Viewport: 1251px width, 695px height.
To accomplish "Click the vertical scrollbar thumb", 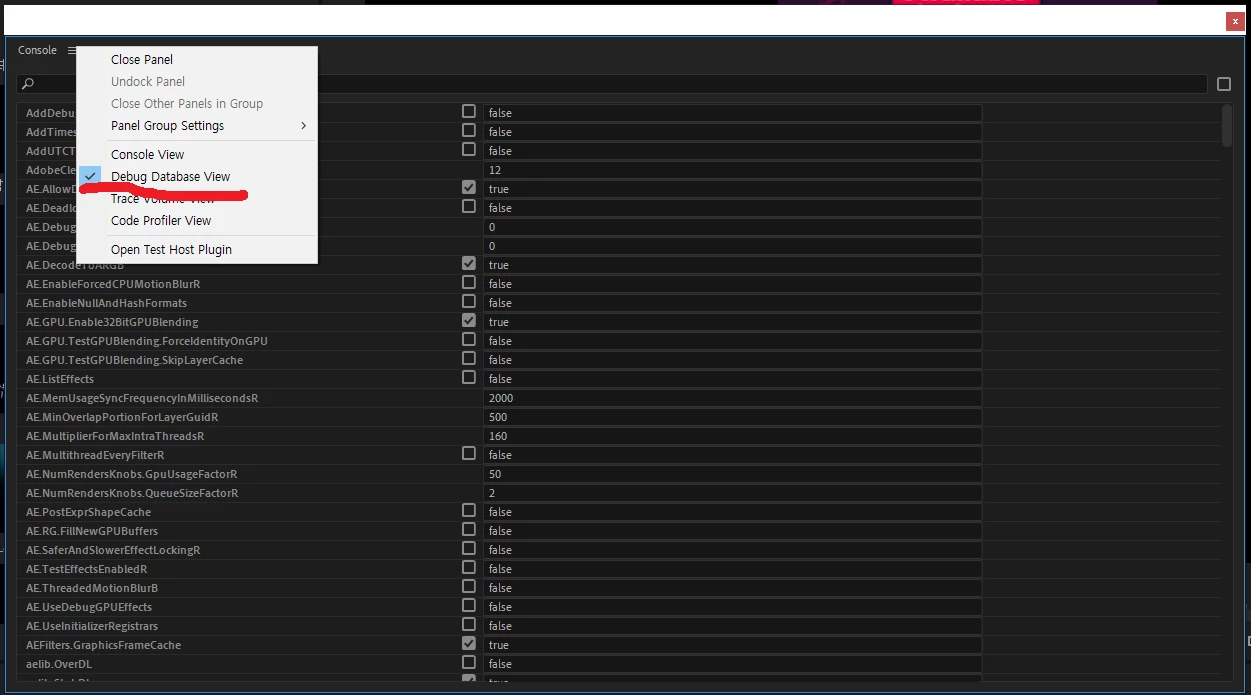I will (x=1227, y=125).
